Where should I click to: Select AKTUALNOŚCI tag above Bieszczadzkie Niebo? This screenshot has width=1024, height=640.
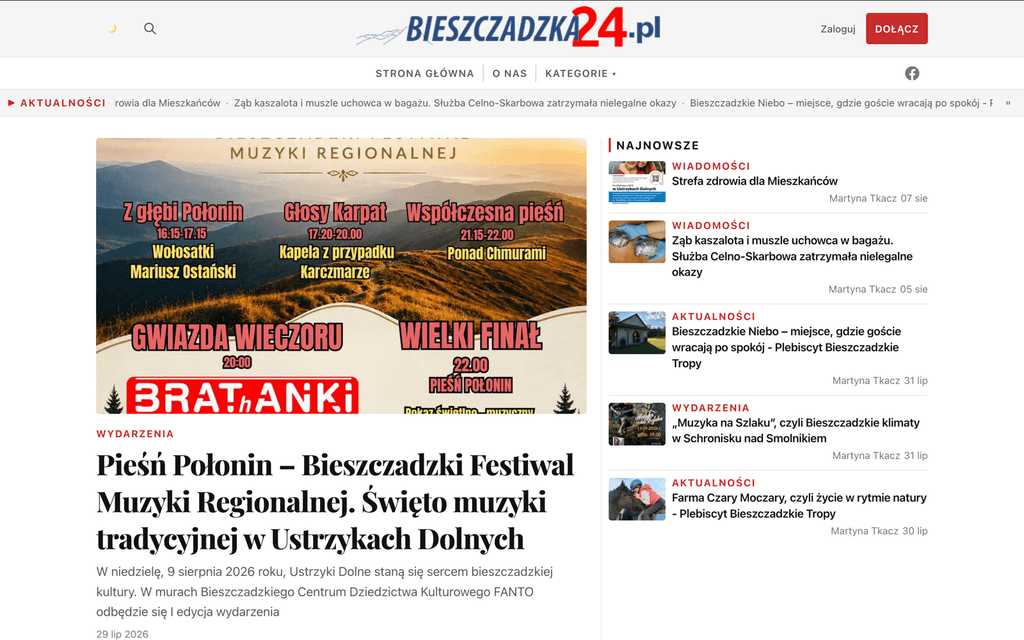(x=714, y=316)
